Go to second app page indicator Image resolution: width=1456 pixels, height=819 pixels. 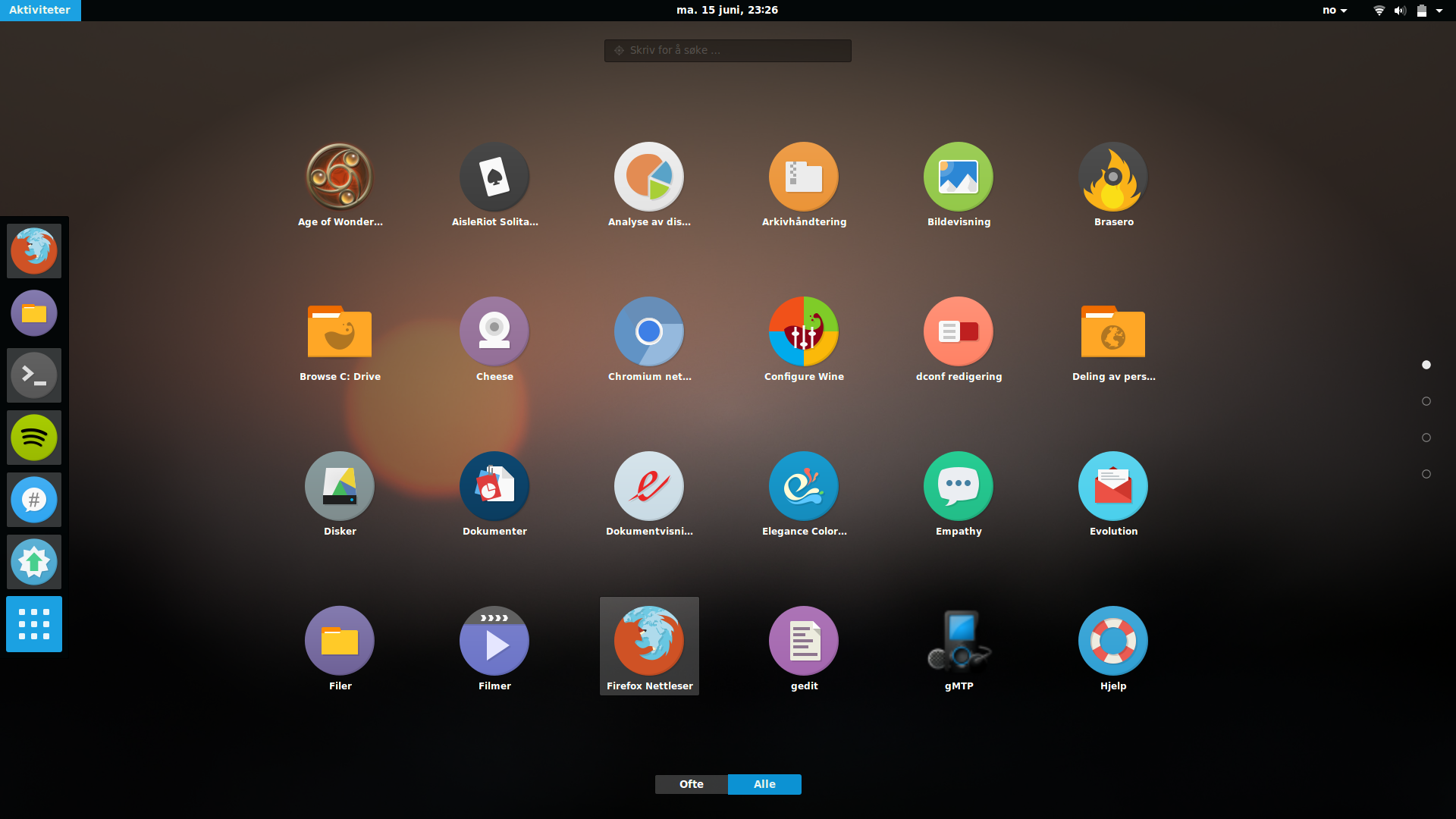1426,401
